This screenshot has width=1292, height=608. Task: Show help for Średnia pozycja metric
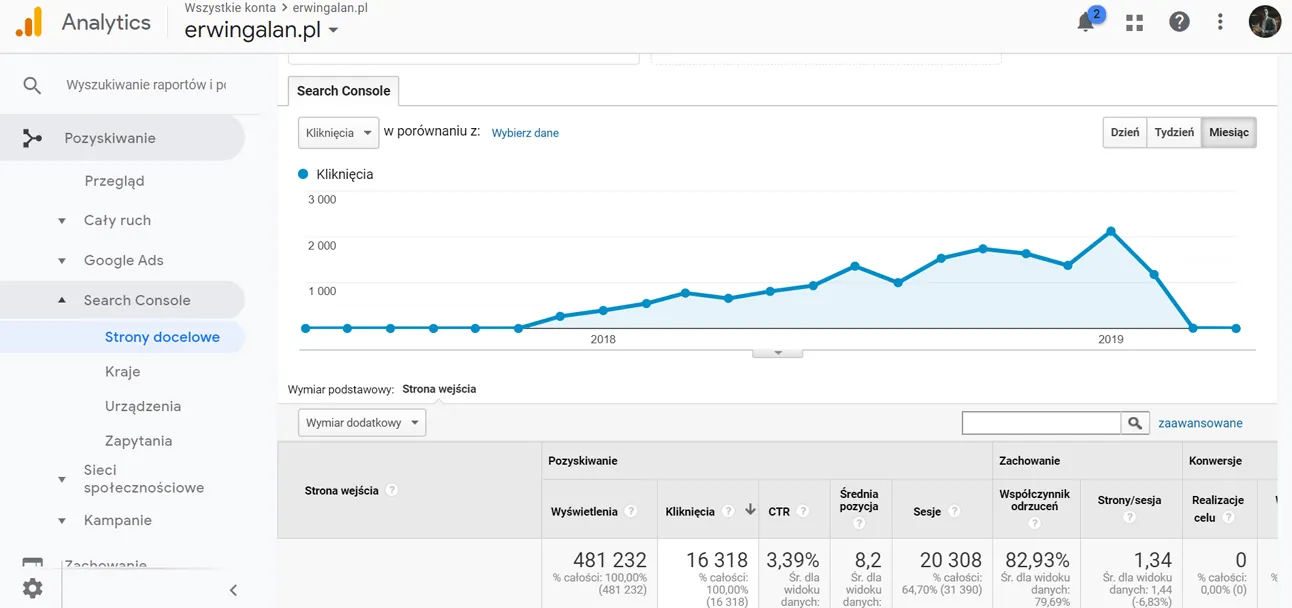860,524
